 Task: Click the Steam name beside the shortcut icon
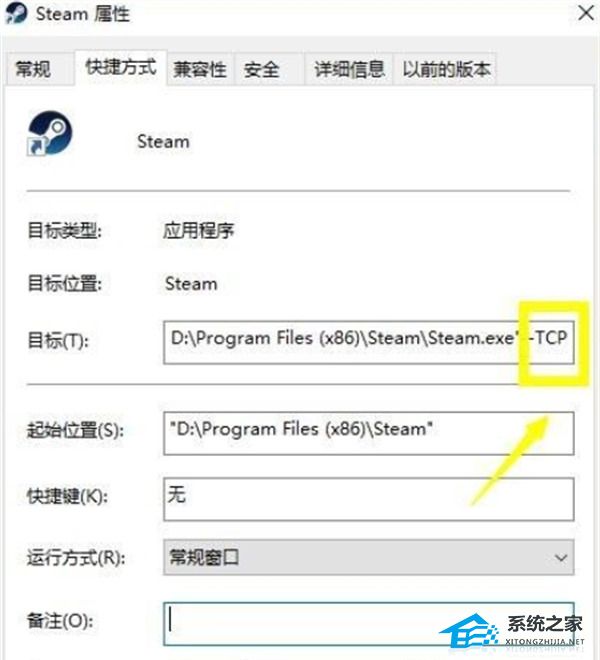163,141
